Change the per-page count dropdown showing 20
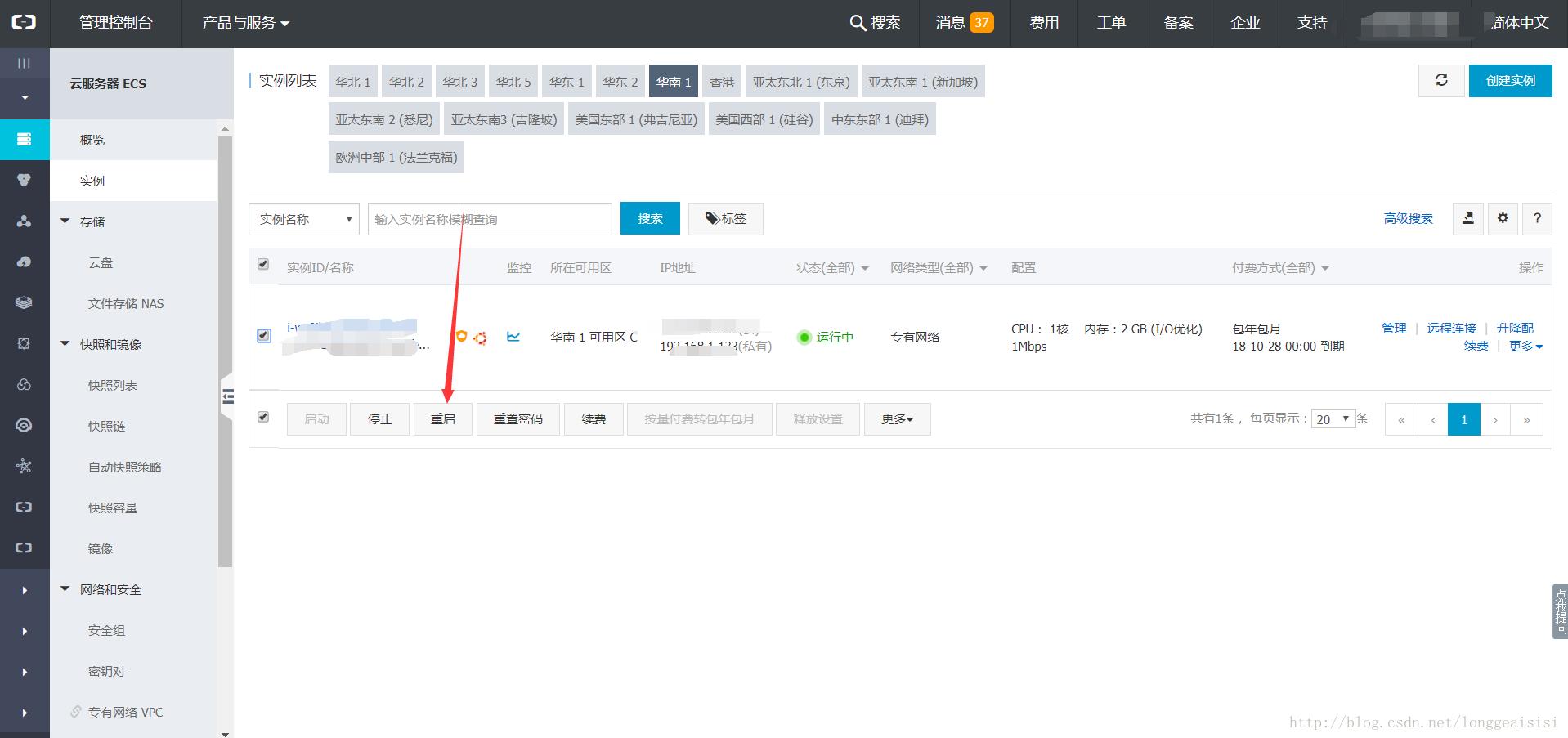Viewport: 1568px width, 738px height. 1333,418
